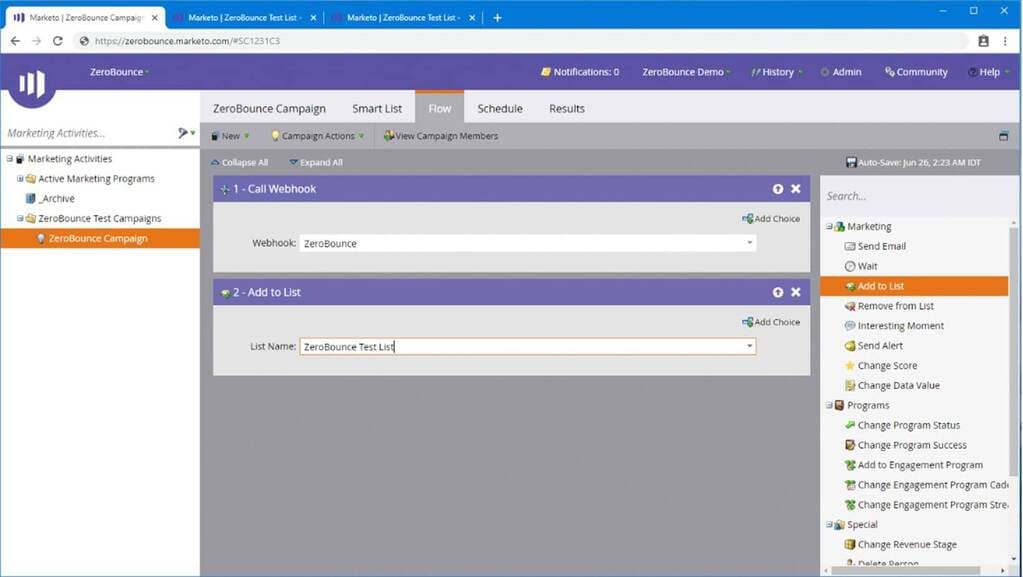Choose the Interesting Moment icon
Image resolution: width=1023 pixels, height=577 pixels.
tap(849, 326)
